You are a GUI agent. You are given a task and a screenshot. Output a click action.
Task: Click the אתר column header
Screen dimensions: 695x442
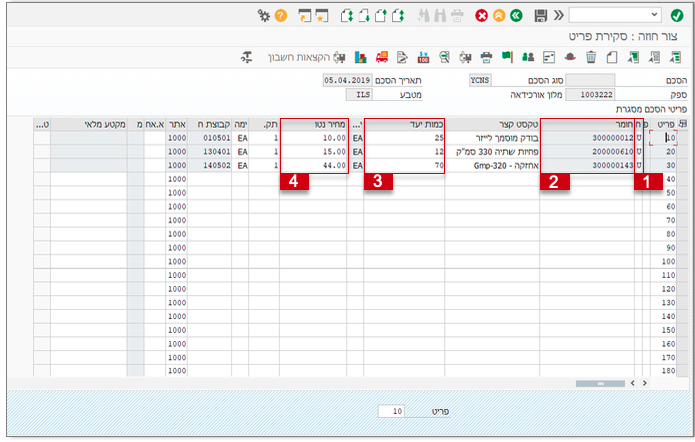coord(177,125)
